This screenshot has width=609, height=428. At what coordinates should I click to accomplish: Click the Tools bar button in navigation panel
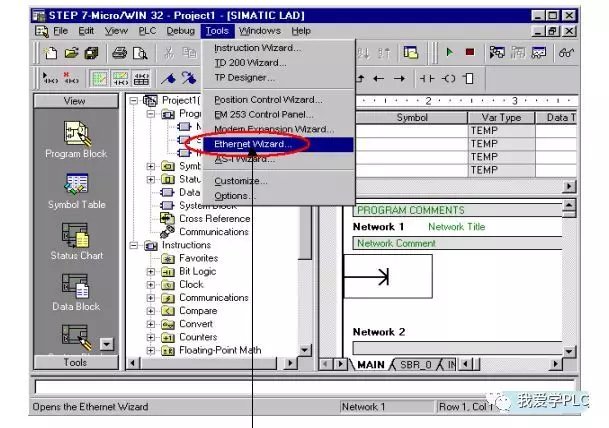[75, 363]
